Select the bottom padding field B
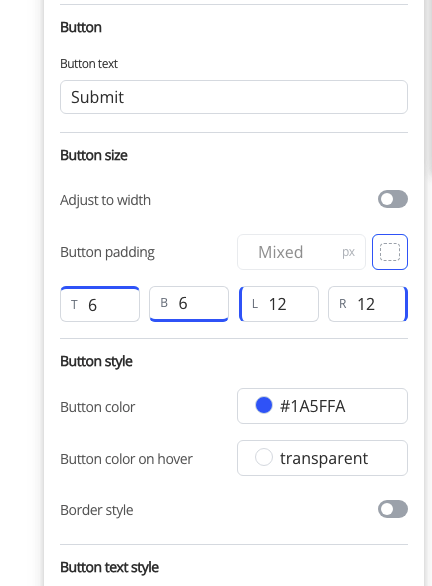The image size is (432, 586). pos(189,304)
